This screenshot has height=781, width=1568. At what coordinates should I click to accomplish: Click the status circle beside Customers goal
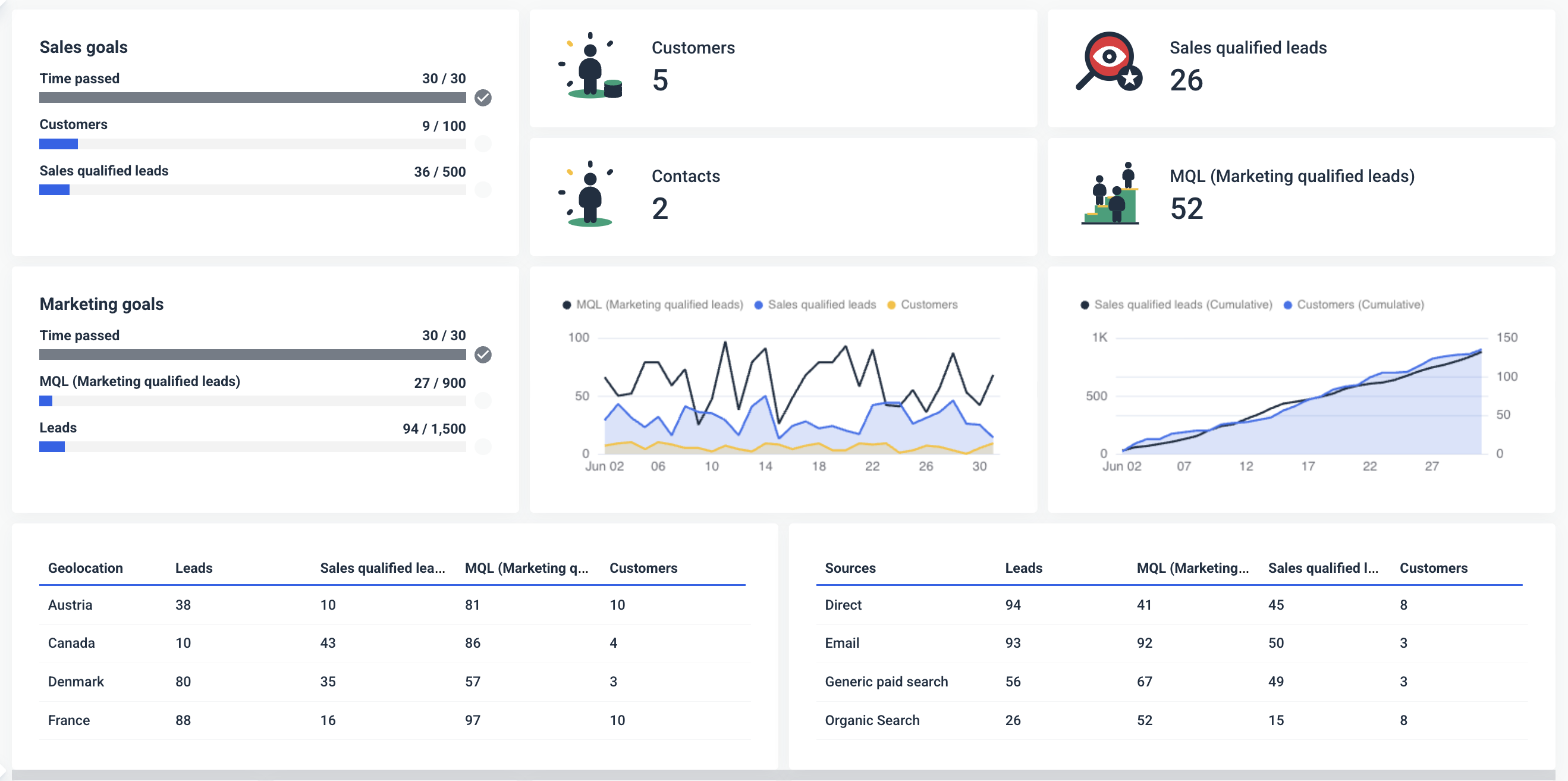click(x=483, y=144)
